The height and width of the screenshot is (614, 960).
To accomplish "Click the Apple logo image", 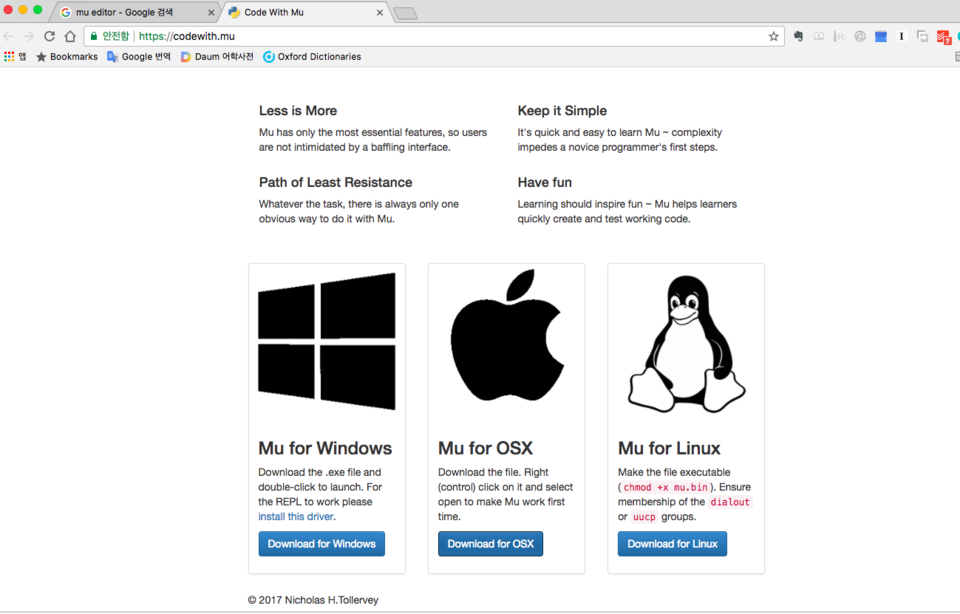I will click(x=507, y=335).
